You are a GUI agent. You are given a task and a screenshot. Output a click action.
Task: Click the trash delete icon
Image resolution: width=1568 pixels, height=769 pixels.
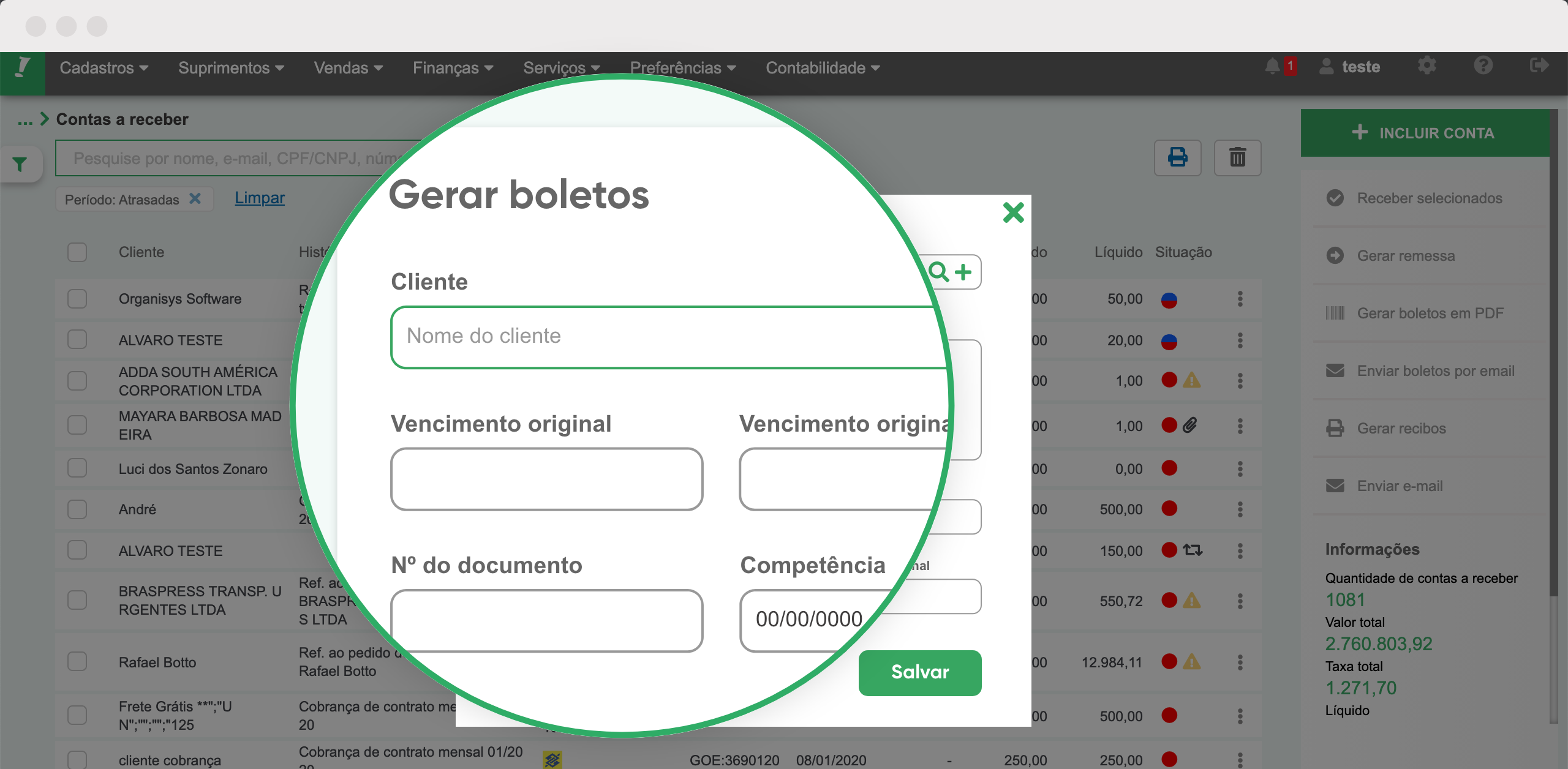coord(1237,158)
